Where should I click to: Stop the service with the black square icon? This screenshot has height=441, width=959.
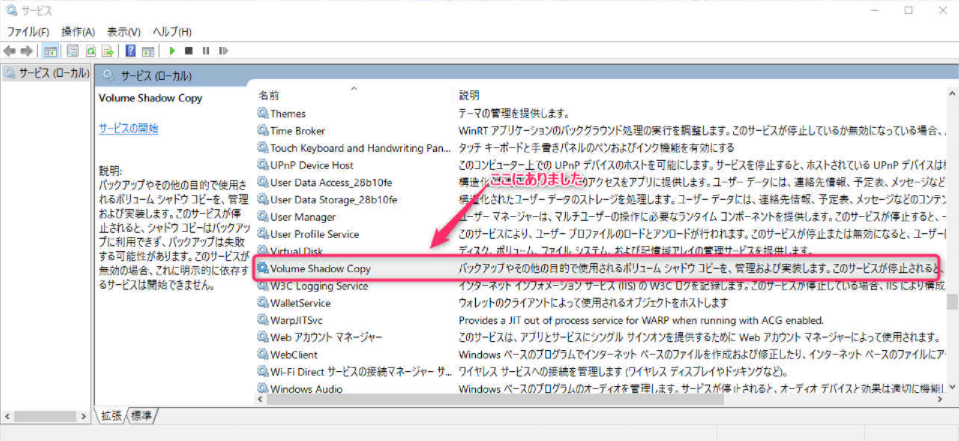tap(189, 51)
